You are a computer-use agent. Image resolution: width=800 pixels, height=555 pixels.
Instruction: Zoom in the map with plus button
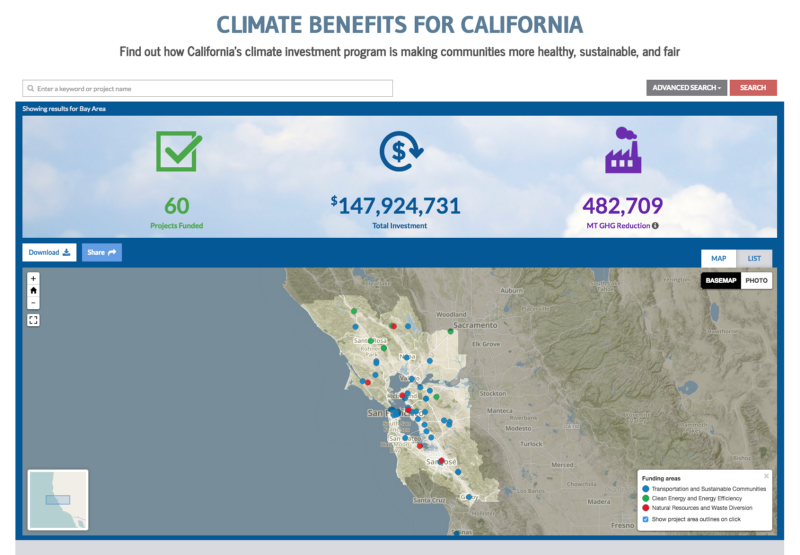coord(33,279)
